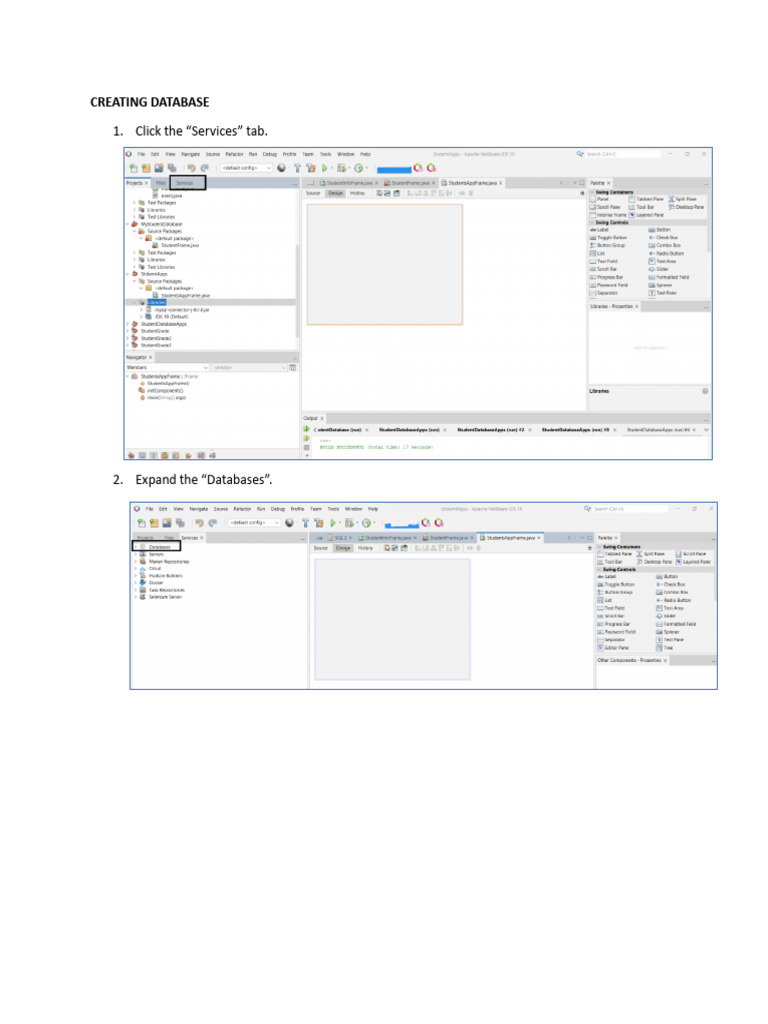The image size is (768, 1024).
Task: Click Build Project hammer in step 1 toolbar
Action: (x=297, y=168)
